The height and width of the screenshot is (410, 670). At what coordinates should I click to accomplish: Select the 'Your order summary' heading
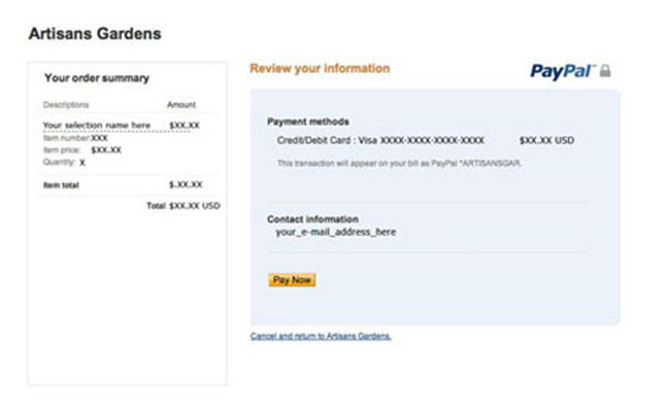tap(96, 78)
